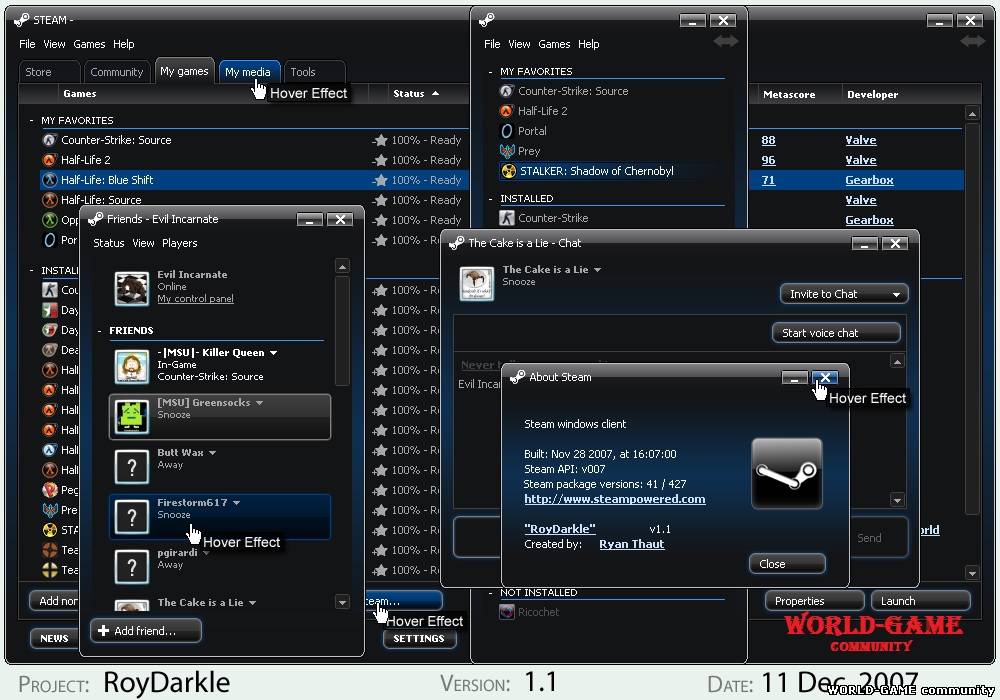Viewport: 1000px width, 700px height.
Task: Click the NEWS button in main window
Action: tap(54, 638)
